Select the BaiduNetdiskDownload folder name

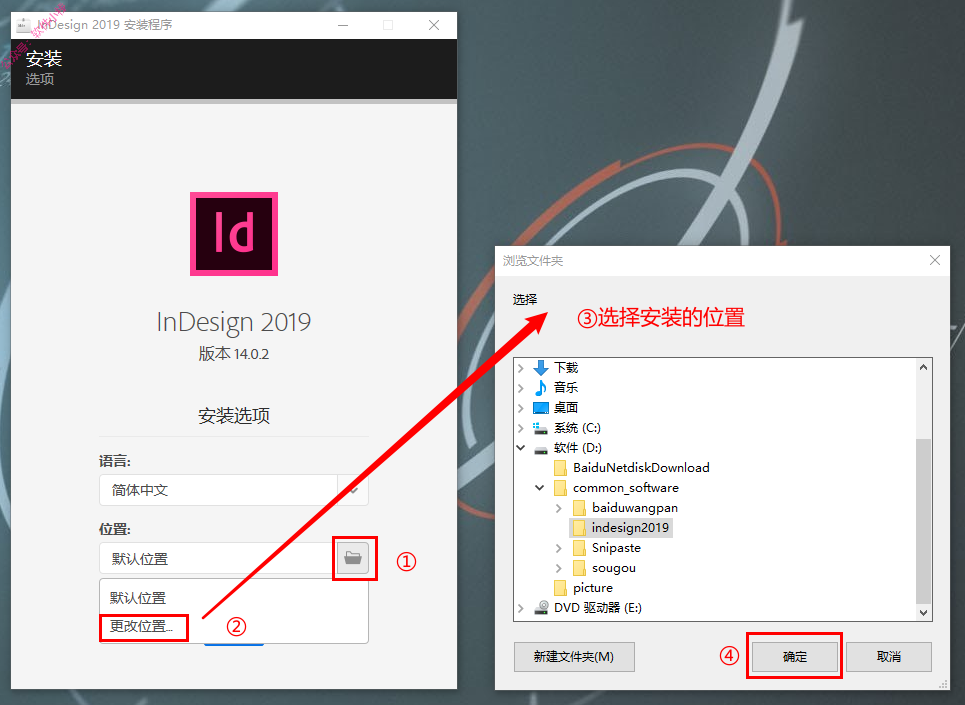641,468
